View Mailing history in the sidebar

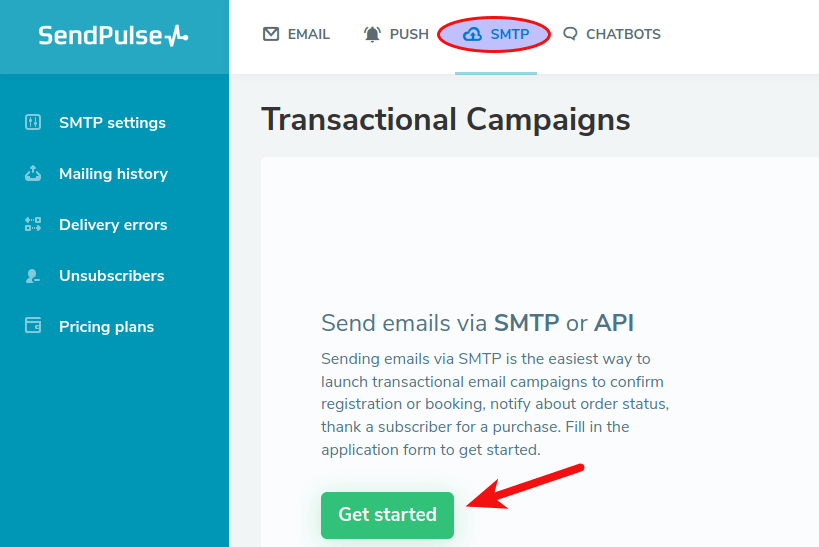113,174
